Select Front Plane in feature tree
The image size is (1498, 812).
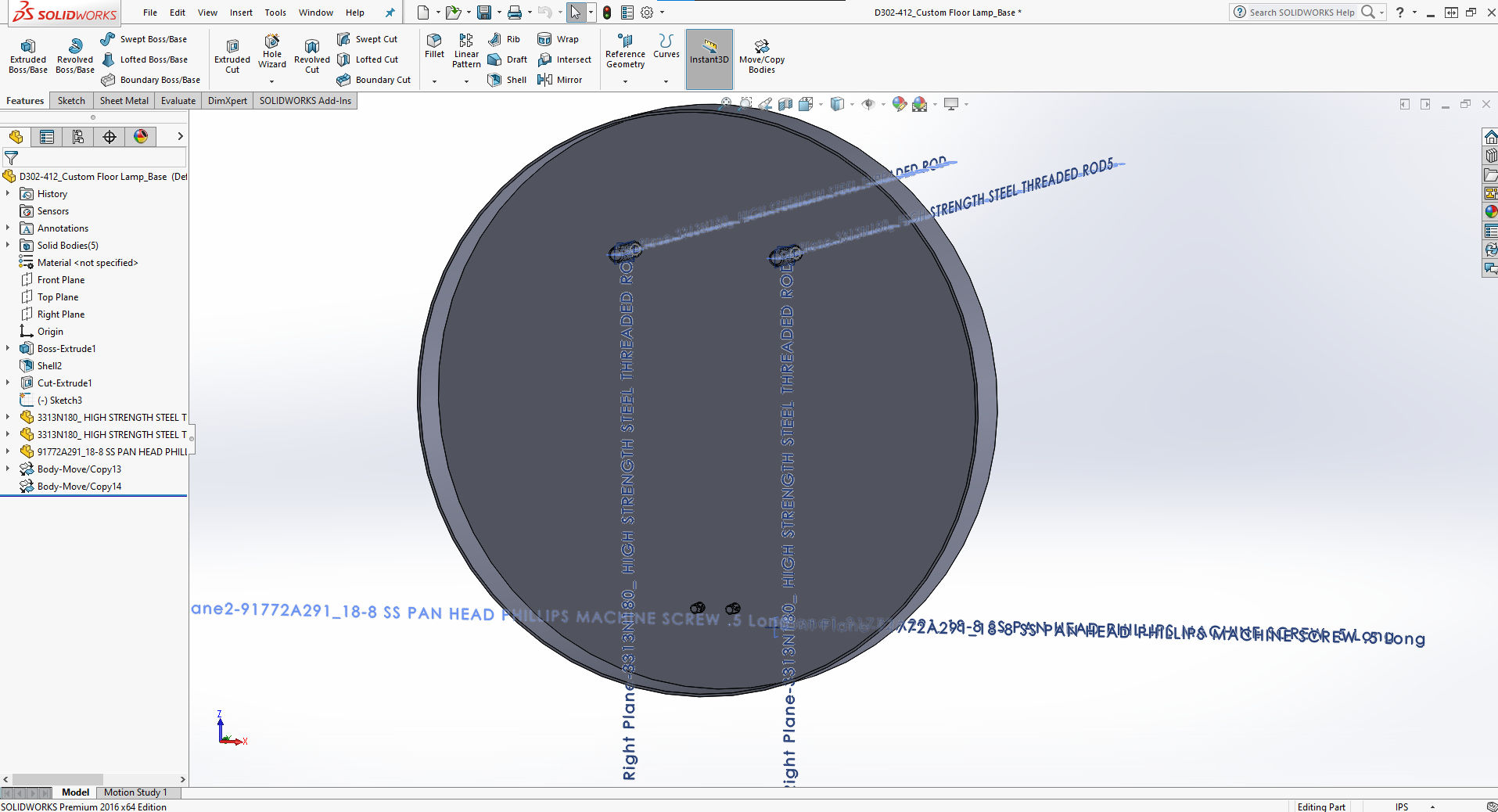61,280
